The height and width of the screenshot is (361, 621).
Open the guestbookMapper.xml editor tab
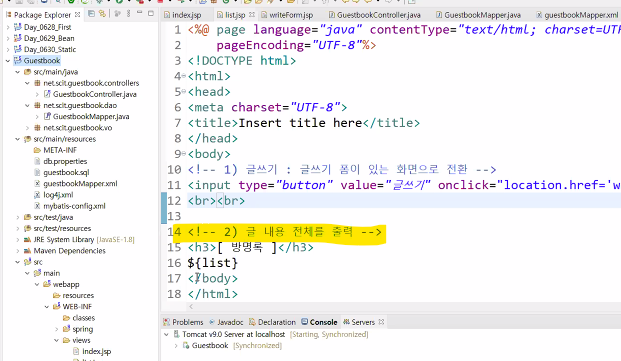click(577, 15)
